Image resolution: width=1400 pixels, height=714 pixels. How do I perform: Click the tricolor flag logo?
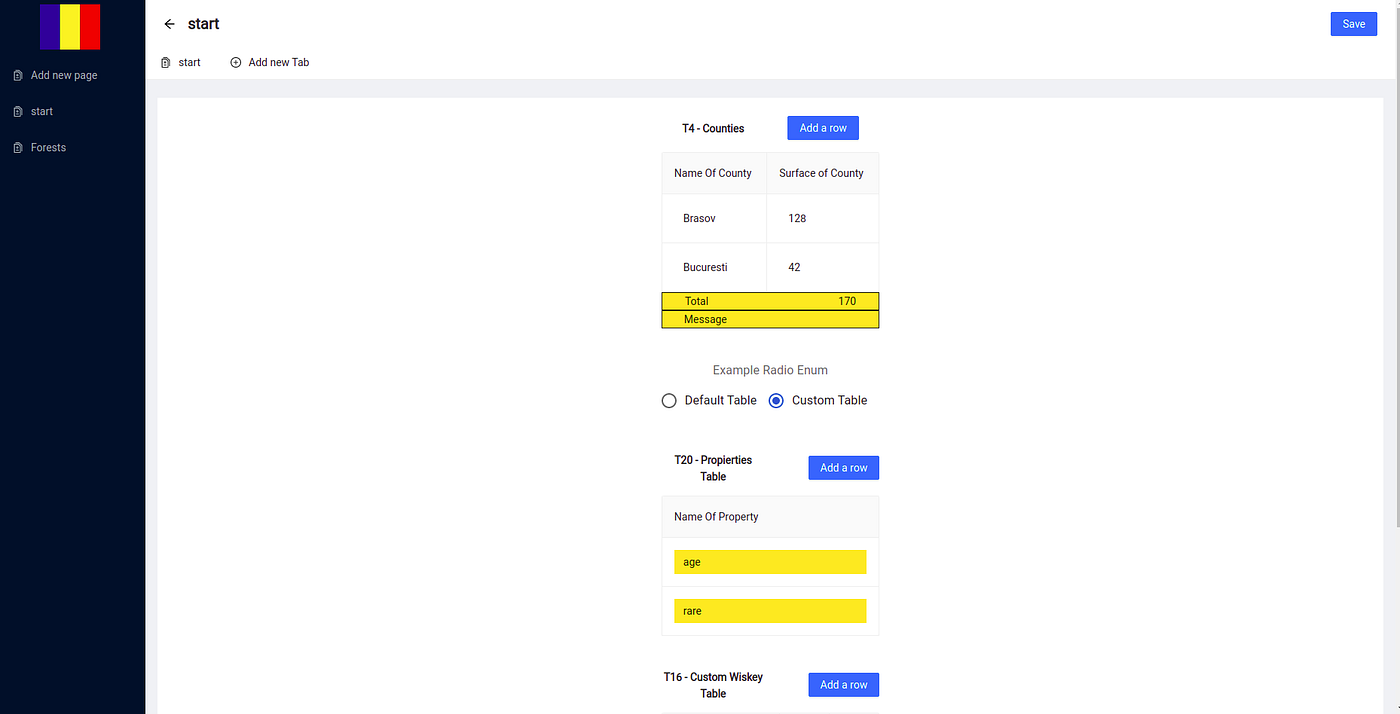(70, 27)
